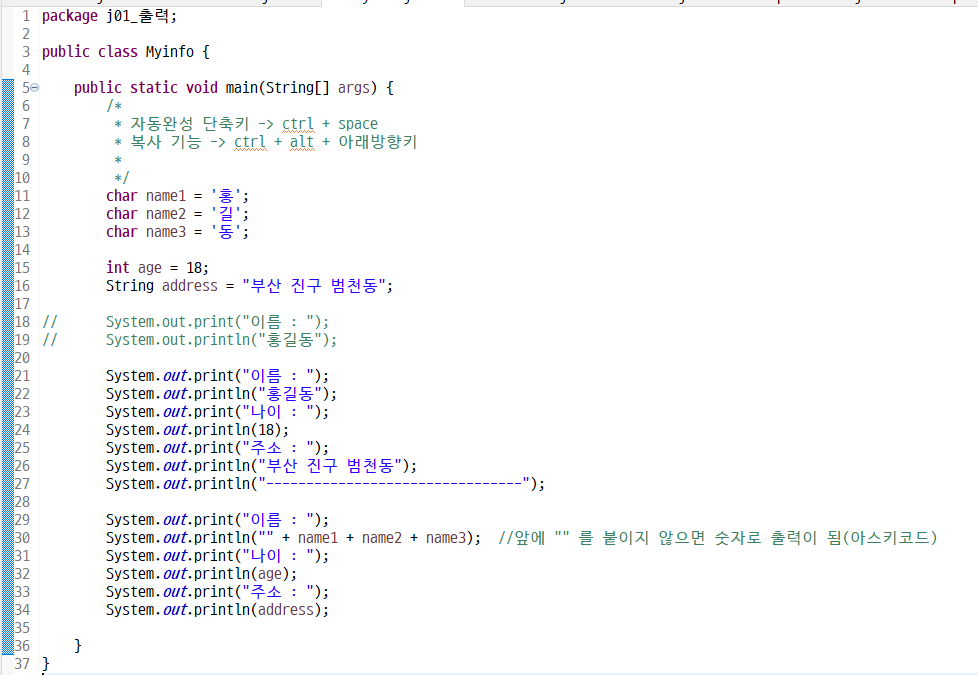Click the class closing brace on line 37
The height and width of the screenshot is (675, 978).
tap(46, 664)
